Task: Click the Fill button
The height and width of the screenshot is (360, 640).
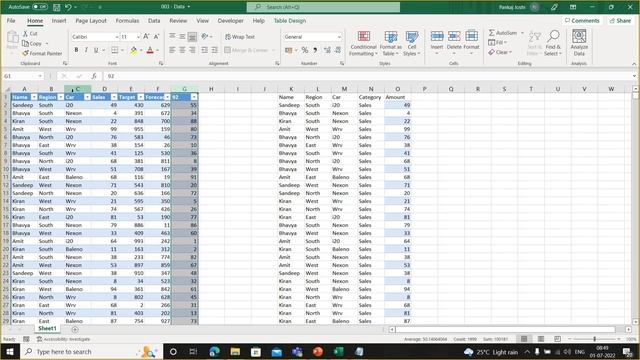Action: (497, 42)
